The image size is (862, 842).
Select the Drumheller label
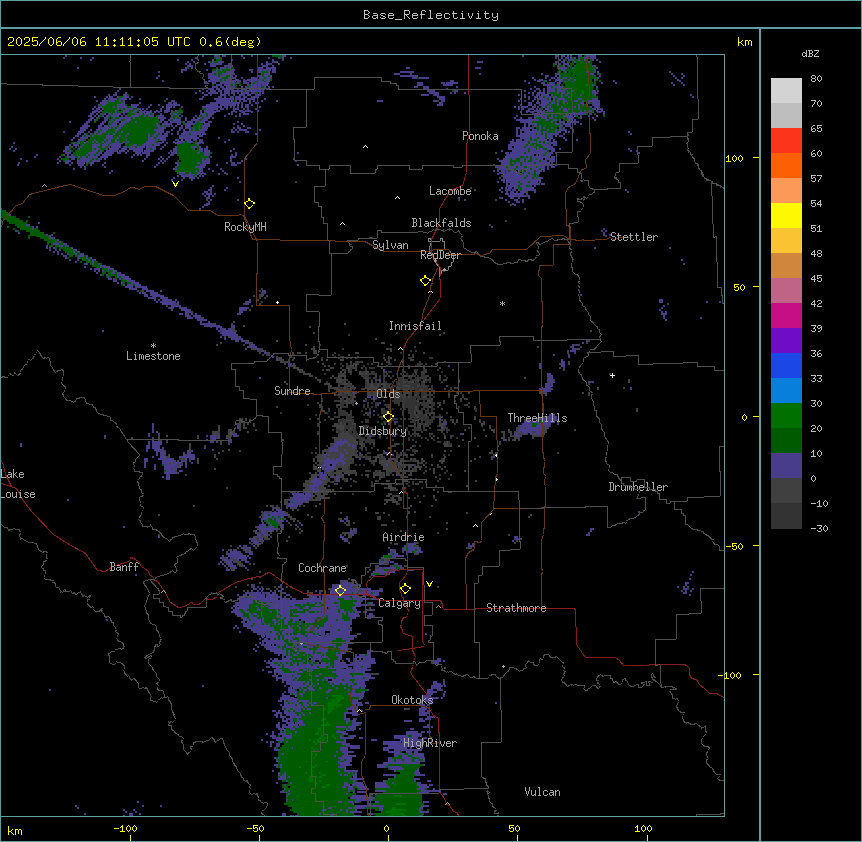[638, 487]
